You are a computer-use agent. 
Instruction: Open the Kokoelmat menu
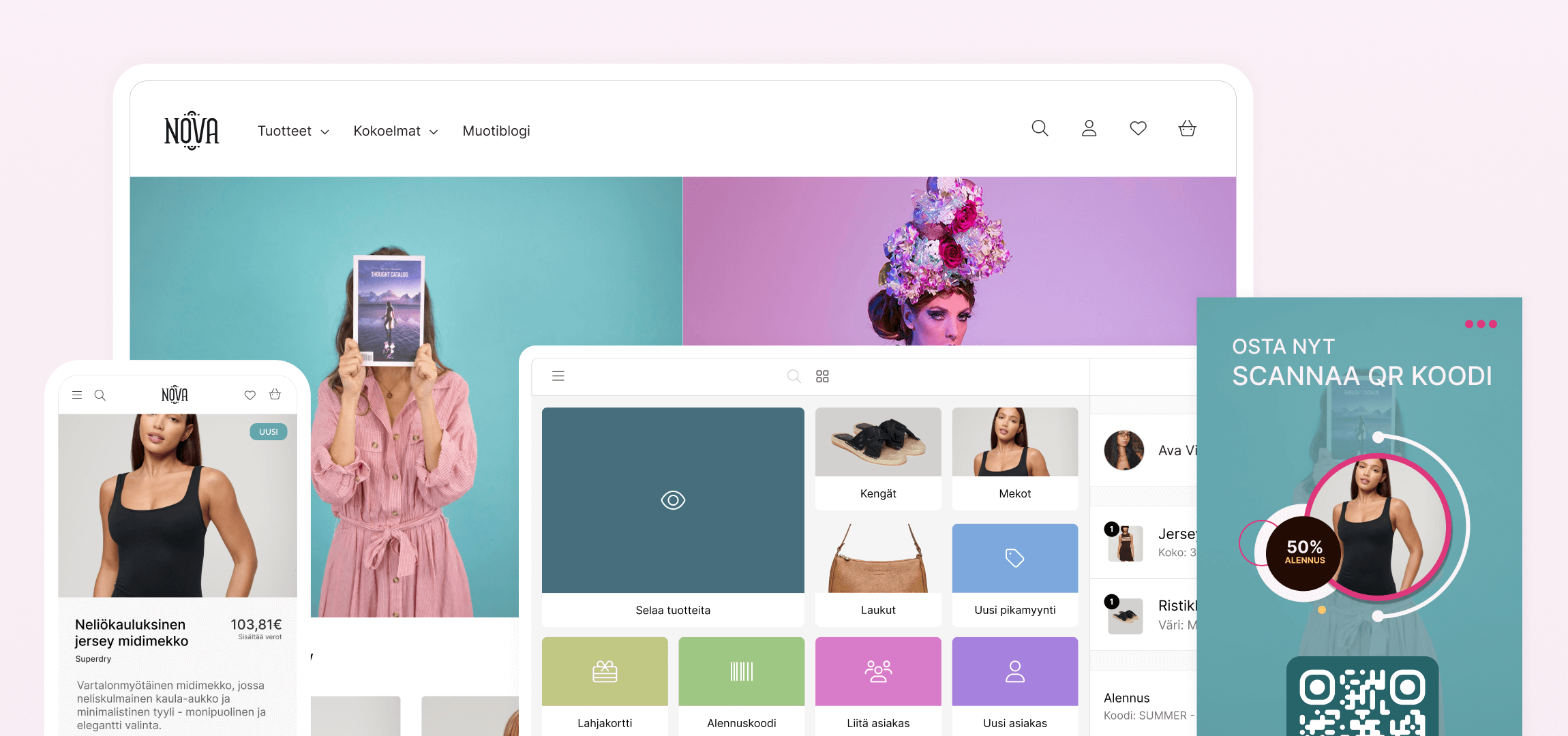pos(395,131)
